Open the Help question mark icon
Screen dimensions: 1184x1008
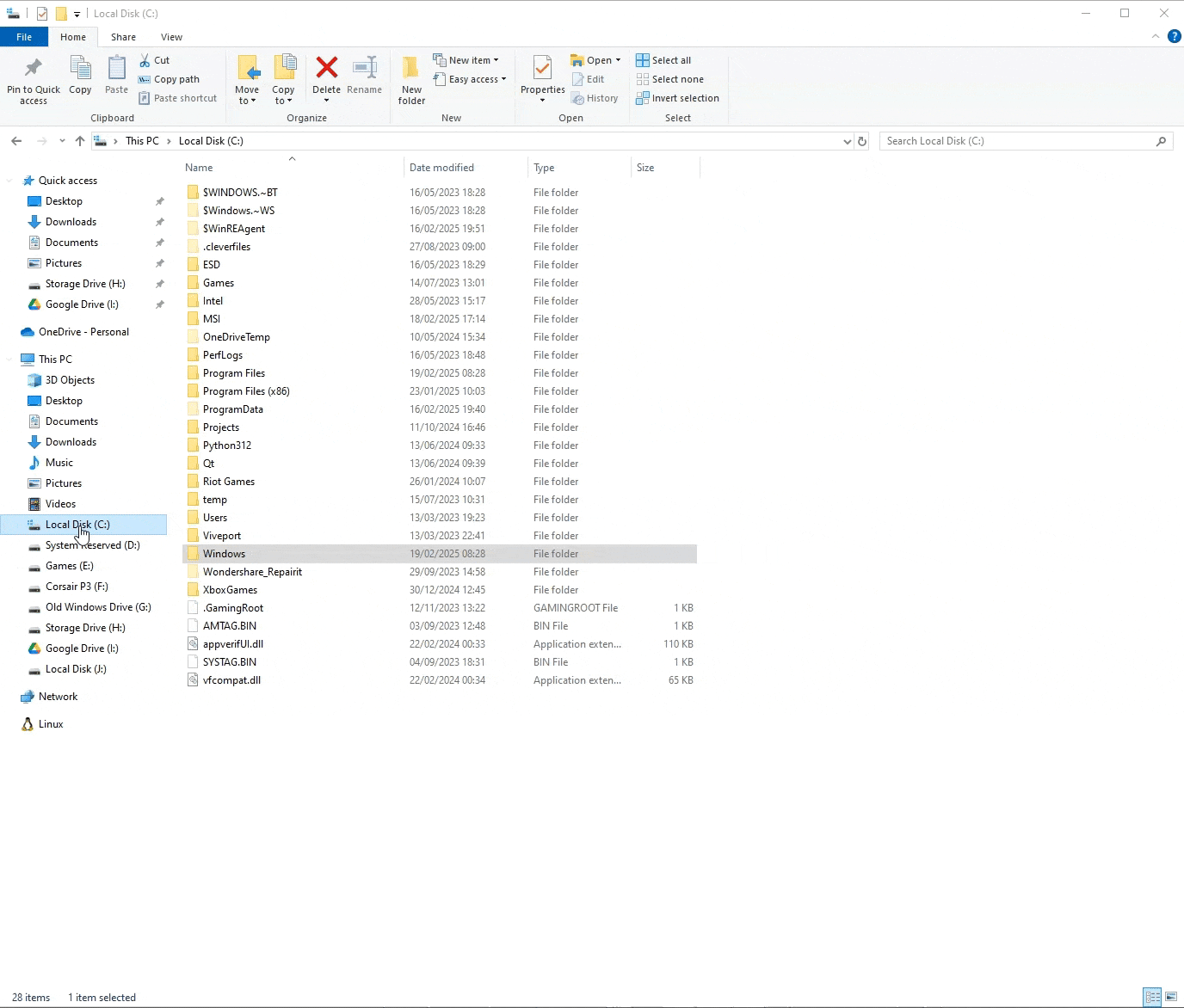(1174, 36)
